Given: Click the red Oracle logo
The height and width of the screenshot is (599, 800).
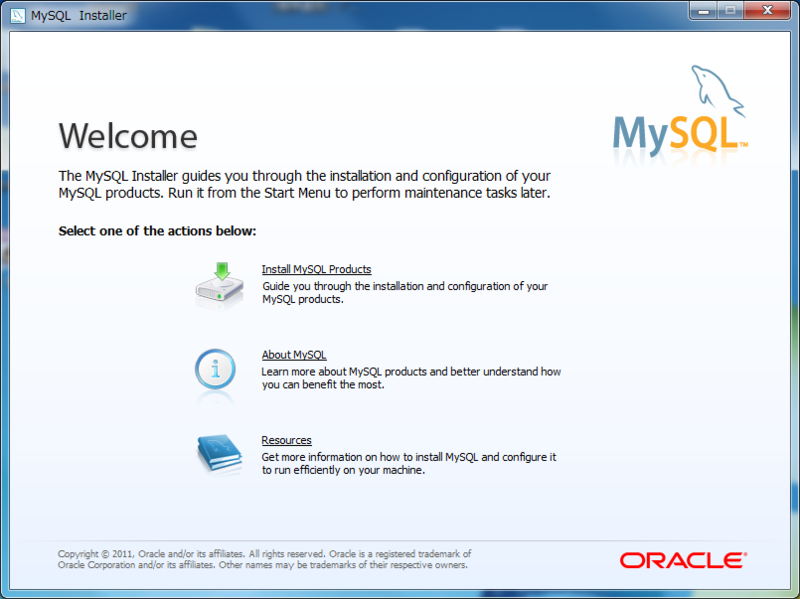Looking at the screenshot, I should pyautogui.click(x=684, y=560).
